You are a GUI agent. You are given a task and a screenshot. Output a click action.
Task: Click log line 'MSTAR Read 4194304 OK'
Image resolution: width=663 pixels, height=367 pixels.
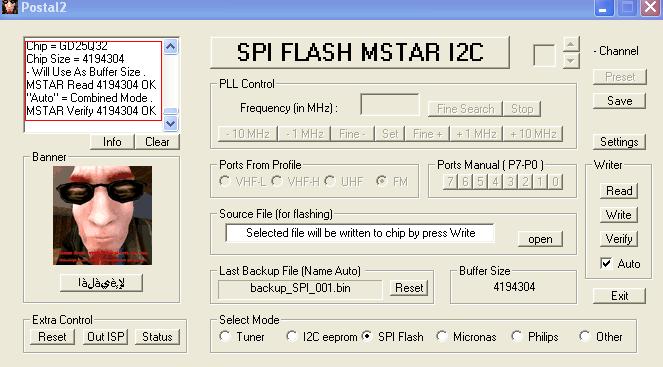(x=91, y=85)
